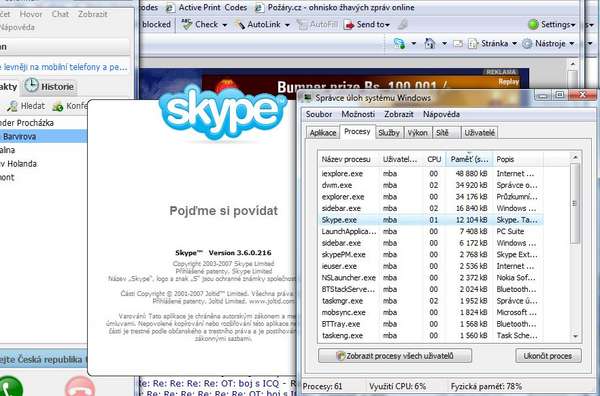
Task: Open Zobrazit menu in Skype window
Action: 93,15
